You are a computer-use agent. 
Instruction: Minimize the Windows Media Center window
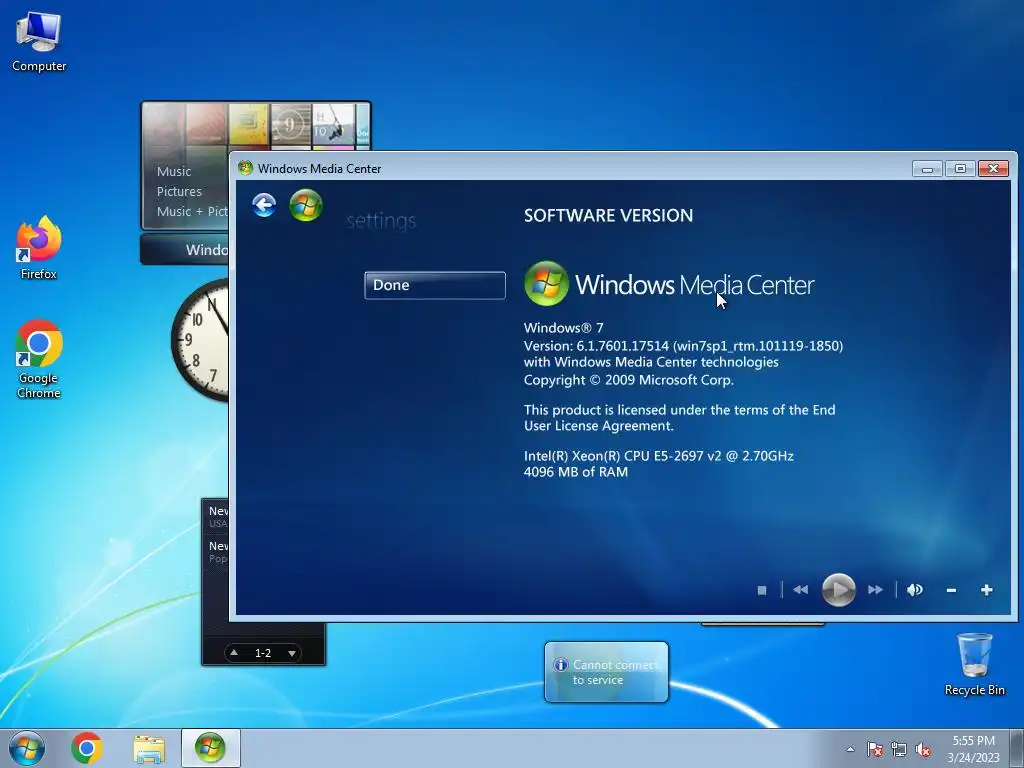pos(927,168)
